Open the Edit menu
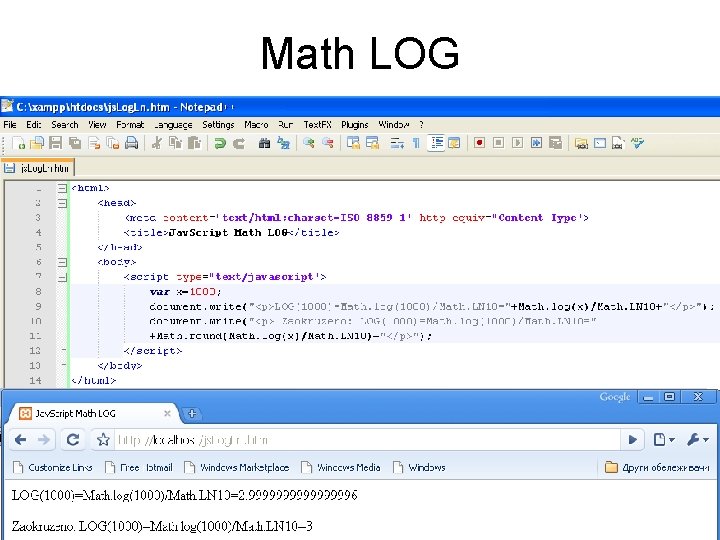The width and height of the screenshot is (720, 540). (34, 124)
